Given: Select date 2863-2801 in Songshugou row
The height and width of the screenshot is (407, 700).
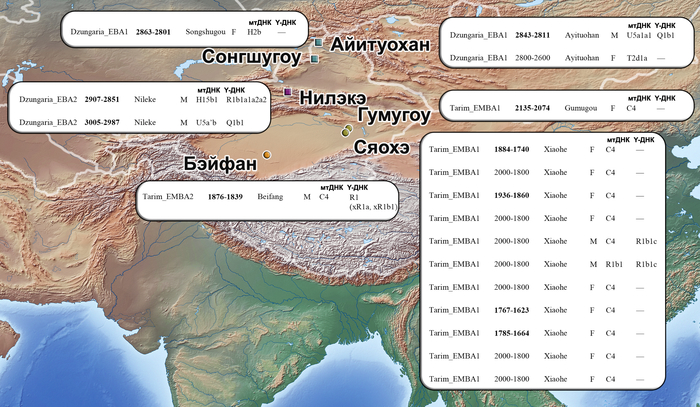Looking at the screenshot, I should point(153,32).
